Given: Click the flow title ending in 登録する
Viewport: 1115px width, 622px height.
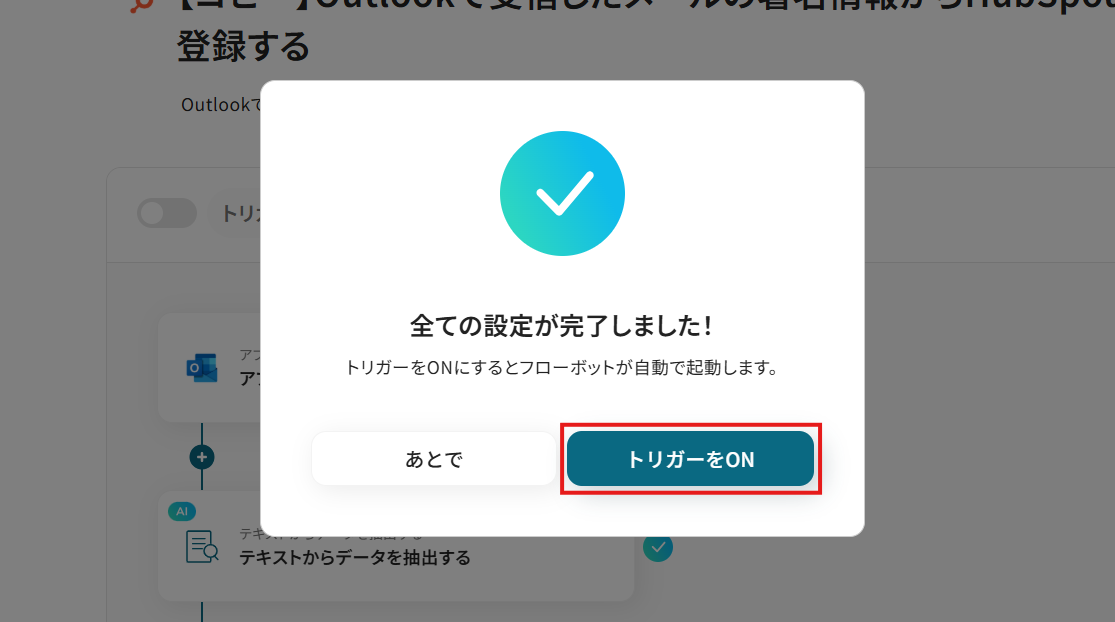Looking at the screenshot, I should (x=243, y=47).
